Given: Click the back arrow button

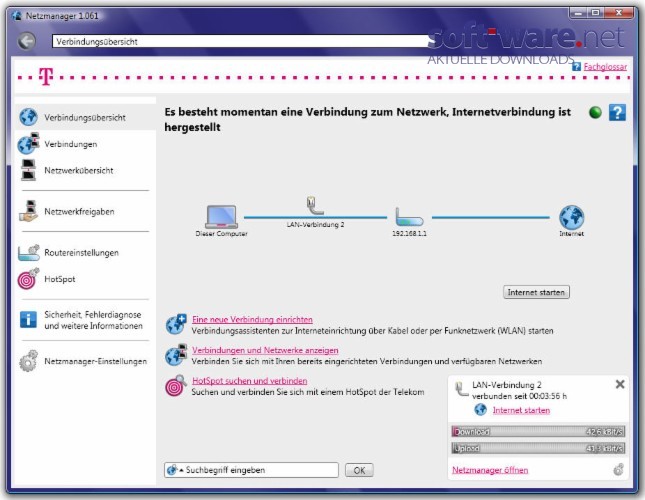Looking at the screenshot, I should pos(27,41).
